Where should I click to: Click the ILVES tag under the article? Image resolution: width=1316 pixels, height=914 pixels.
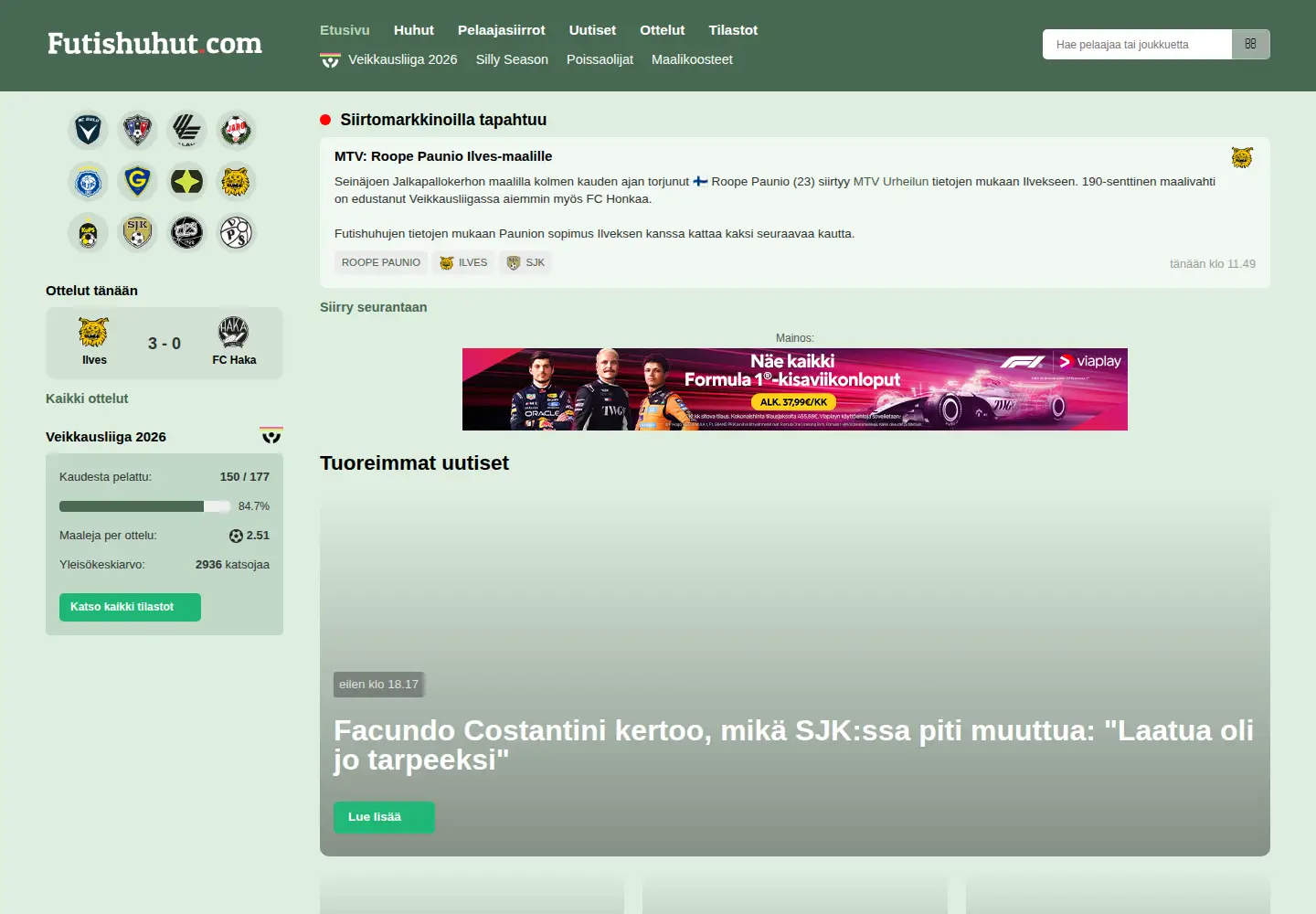(463, 262)
